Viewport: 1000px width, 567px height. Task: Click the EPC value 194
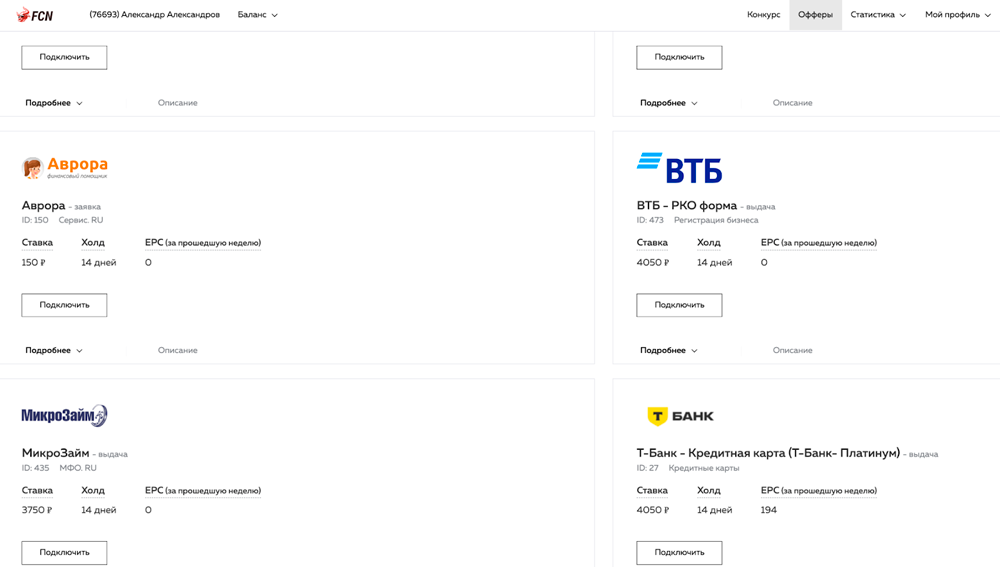tap(768, 510)
